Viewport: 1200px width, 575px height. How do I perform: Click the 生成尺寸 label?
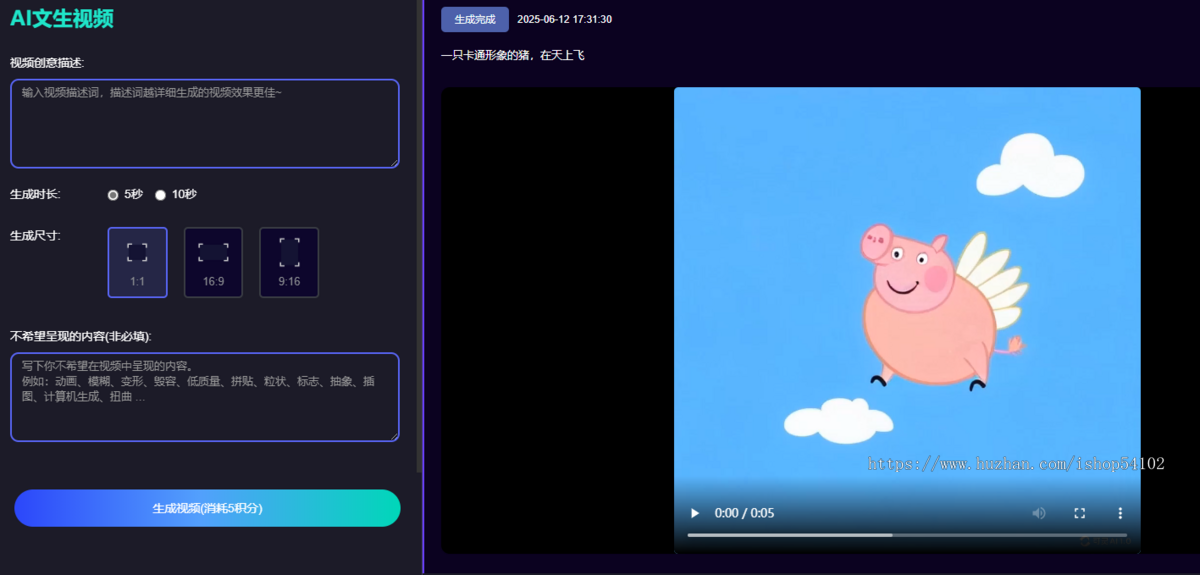click(x=35, y=236)
